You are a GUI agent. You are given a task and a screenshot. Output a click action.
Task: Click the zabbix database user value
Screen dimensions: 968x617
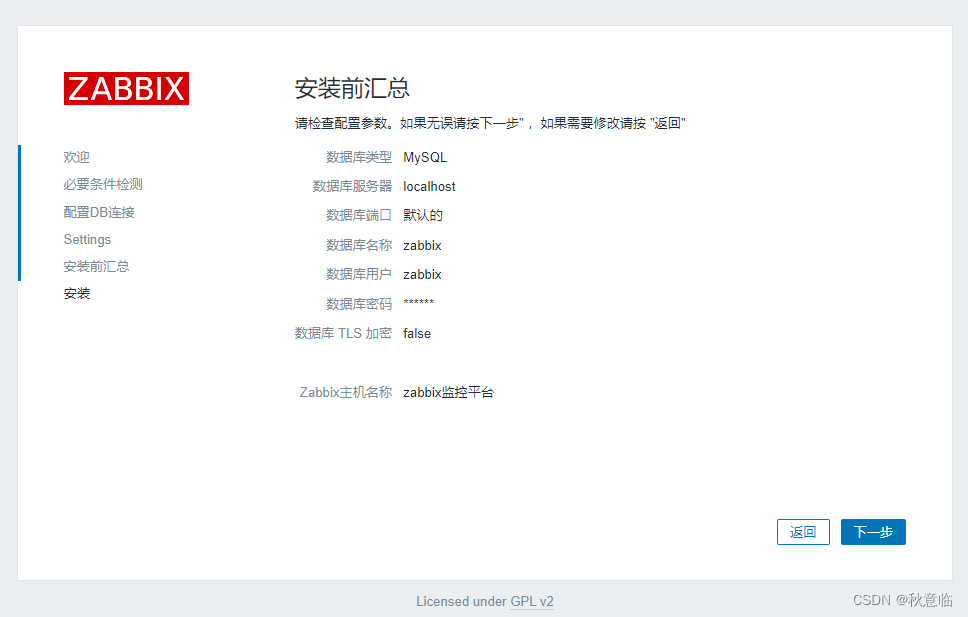422,274
